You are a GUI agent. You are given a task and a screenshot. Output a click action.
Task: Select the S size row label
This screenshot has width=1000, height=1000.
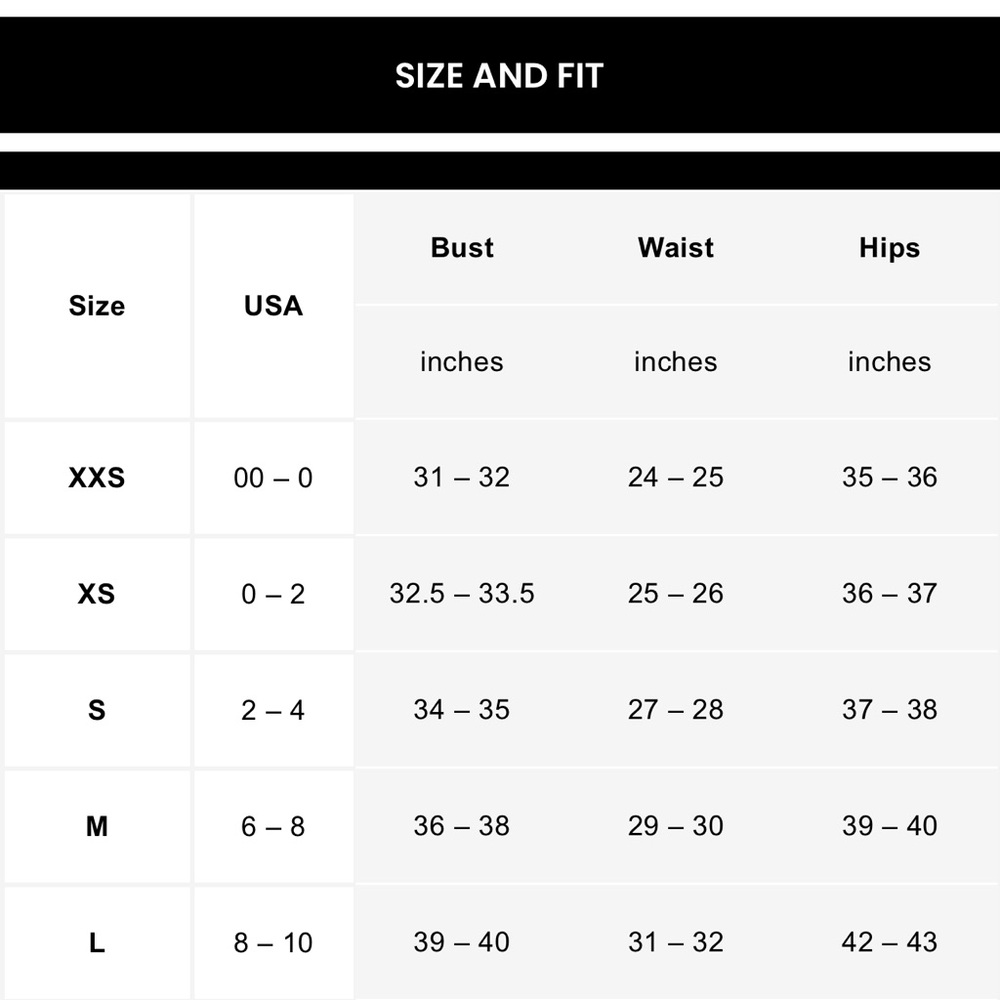[97, 710]
